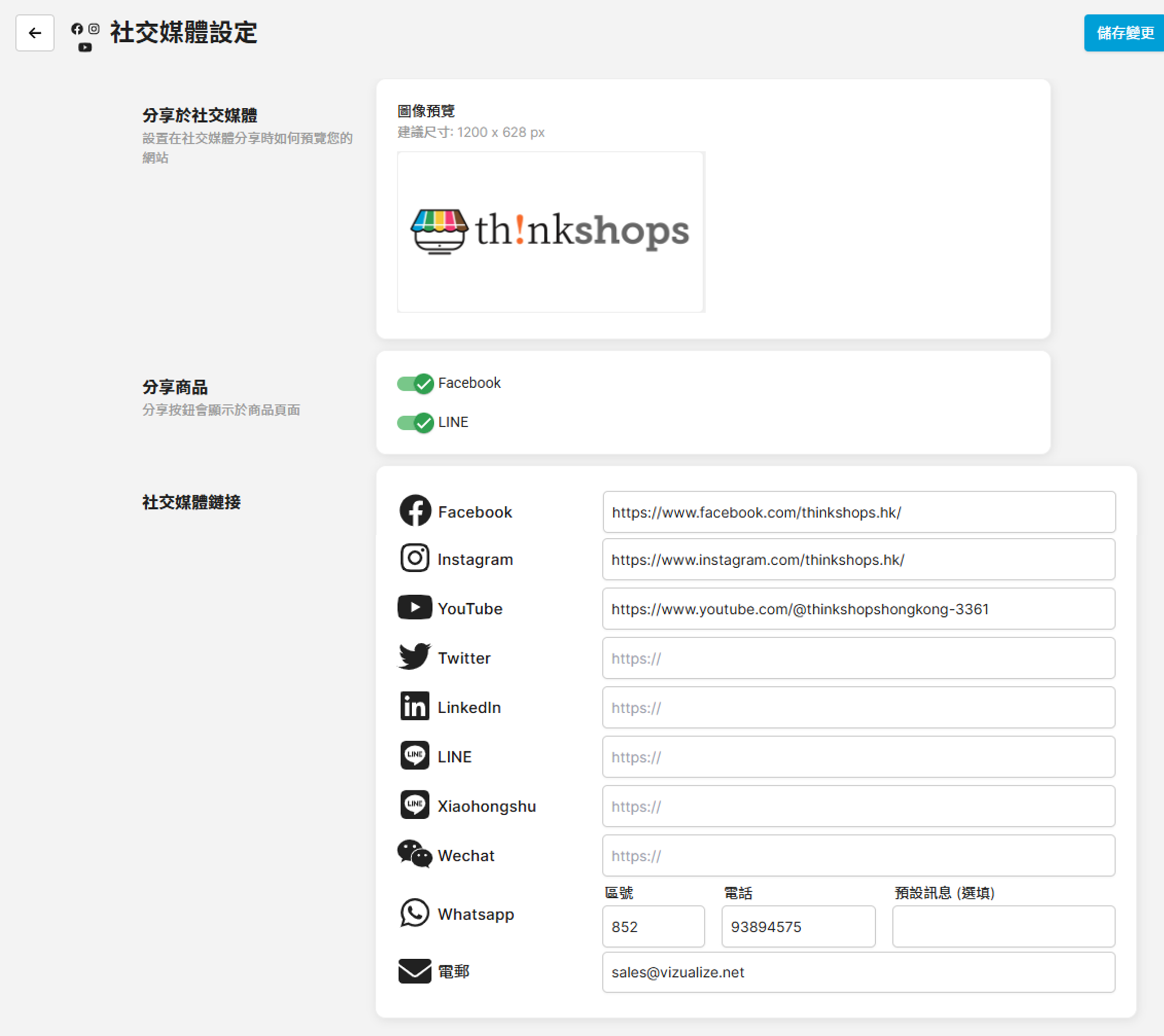Focus the Facebook URL input field
This screenshot has height=1036, width=1164.
(x=859, y=512)
